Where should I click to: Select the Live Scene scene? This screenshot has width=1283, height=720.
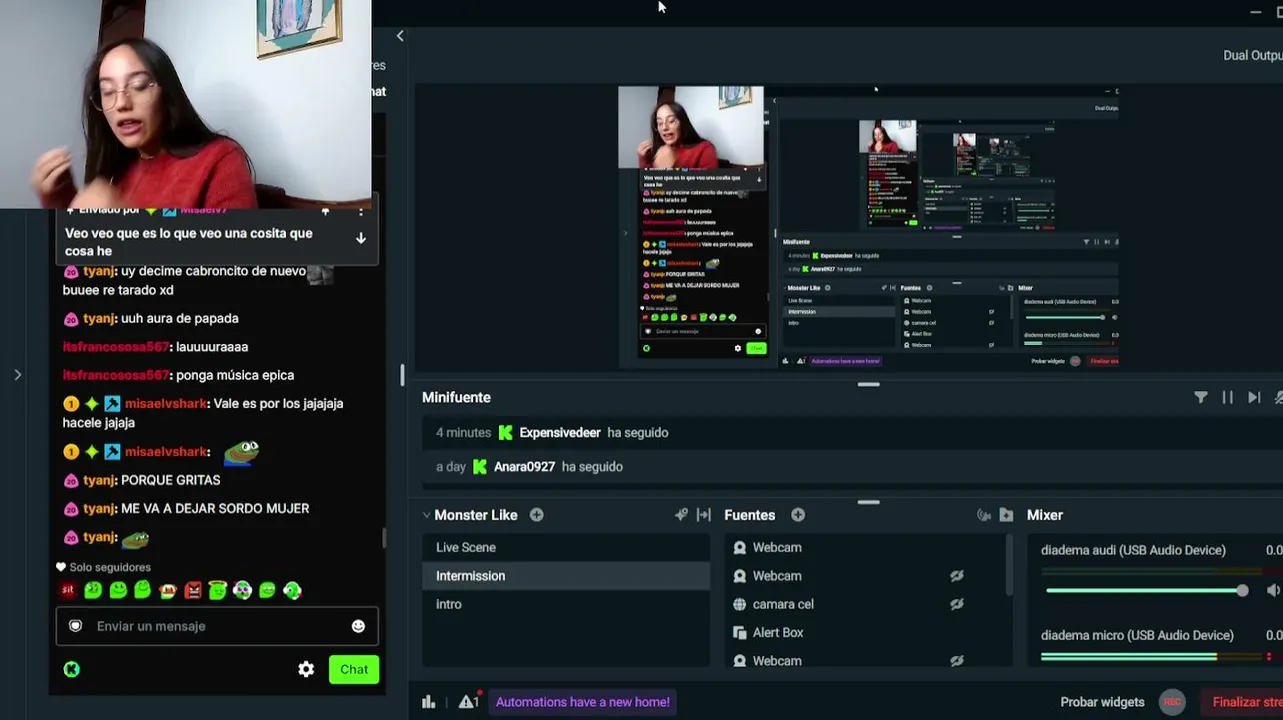tap(566, 547)
